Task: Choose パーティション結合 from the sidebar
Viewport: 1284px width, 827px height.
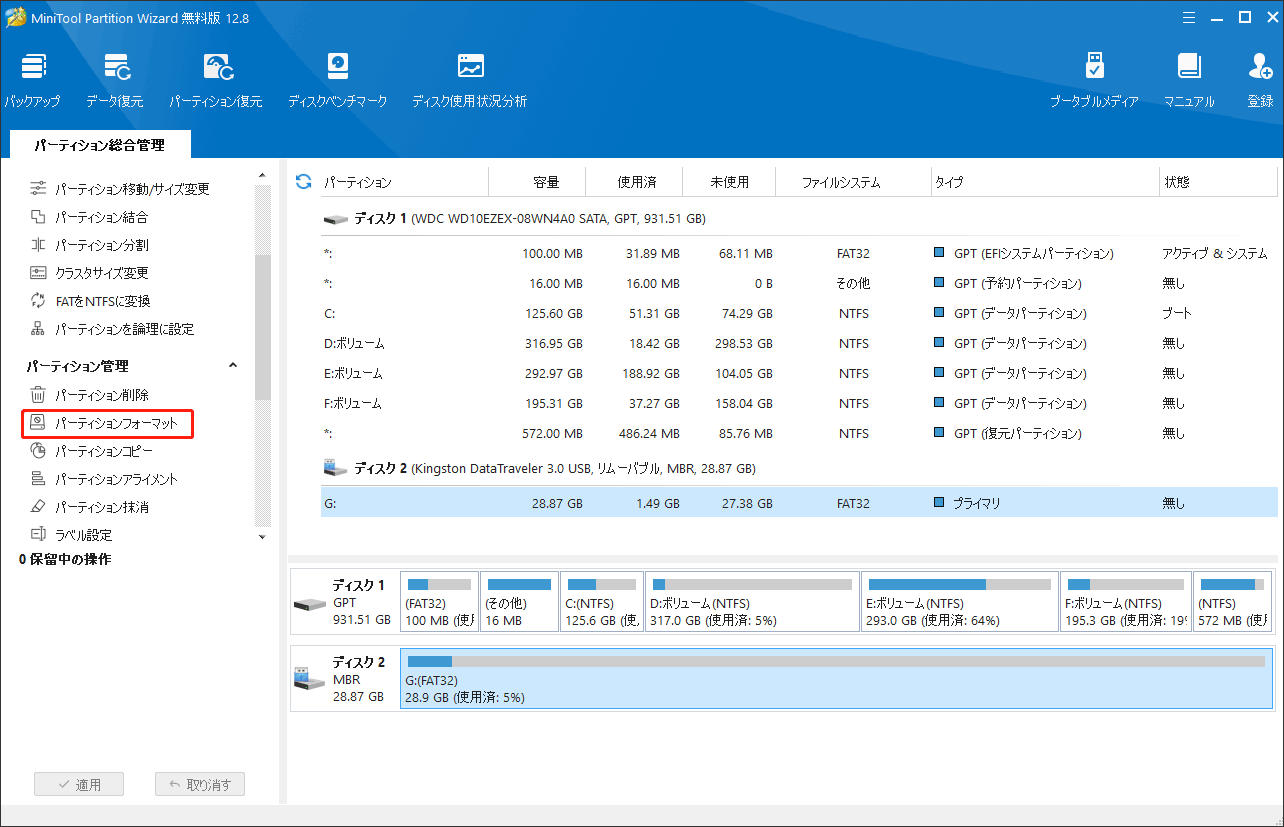Action: 89,217
